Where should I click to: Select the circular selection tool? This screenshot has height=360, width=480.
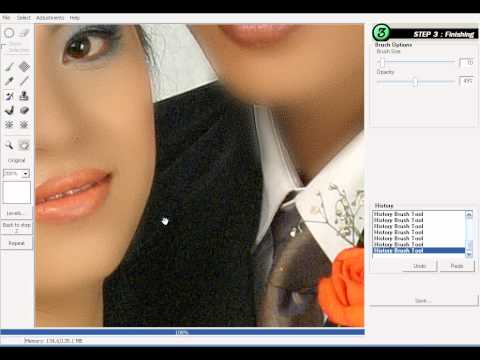(x=9, y=33)
